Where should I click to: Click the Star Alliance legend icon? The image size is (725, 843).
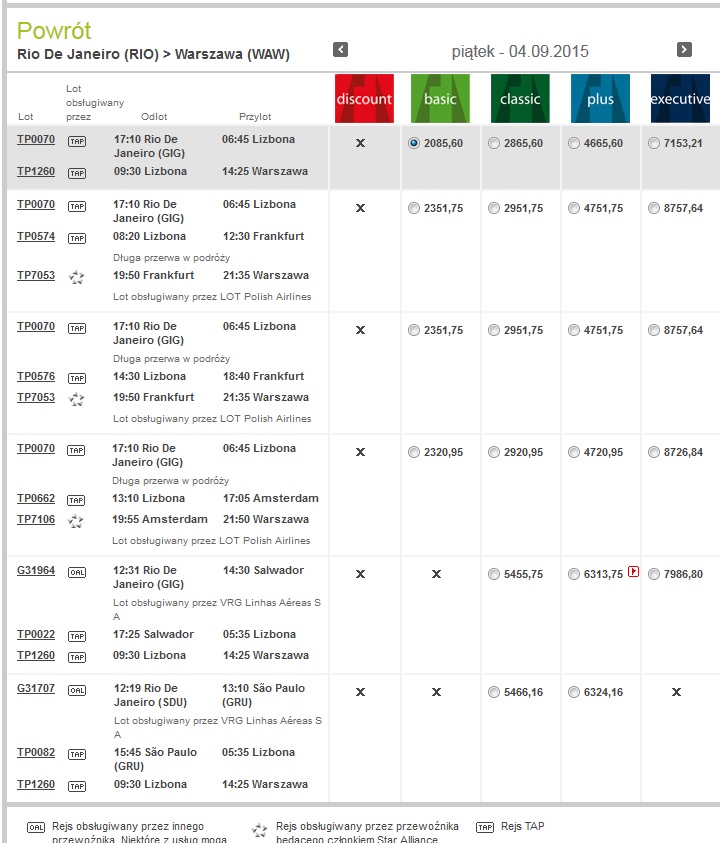(260, 830)
